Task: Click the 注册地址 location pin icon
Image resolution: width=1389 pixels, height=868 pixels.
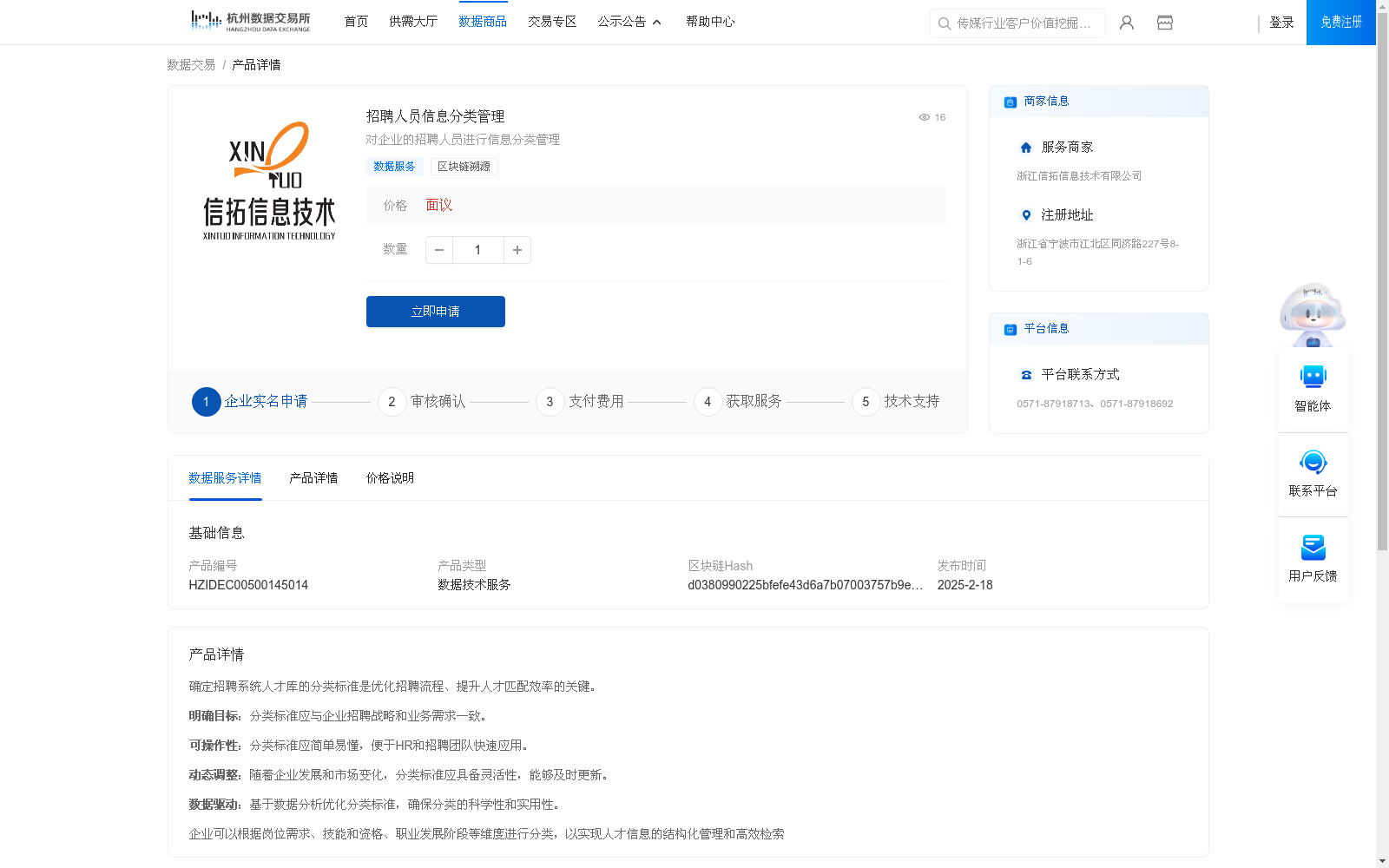Action: (x=1026, y=215)
